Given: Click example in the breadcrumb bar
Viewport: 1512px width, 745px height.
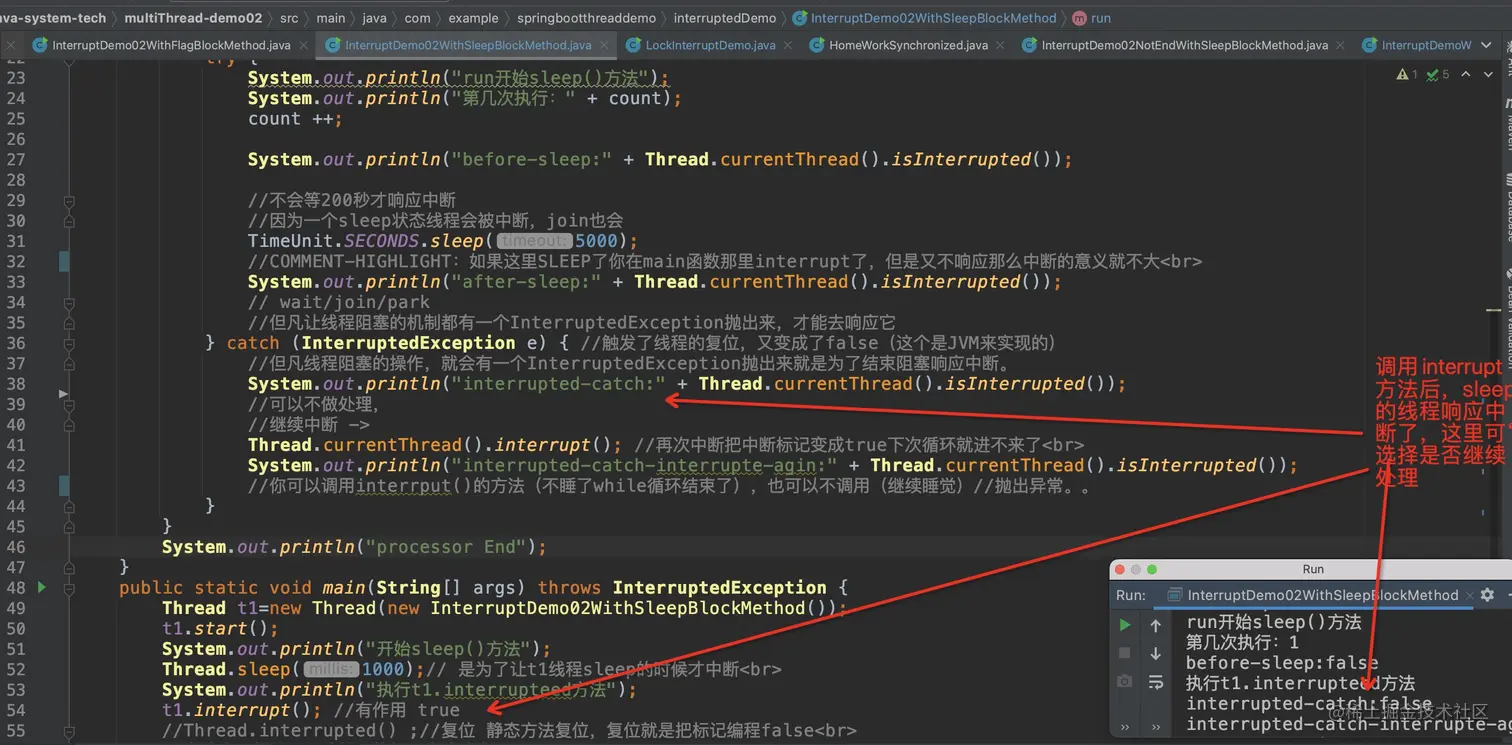Looking at the screenshot, I should click(473, 18).
